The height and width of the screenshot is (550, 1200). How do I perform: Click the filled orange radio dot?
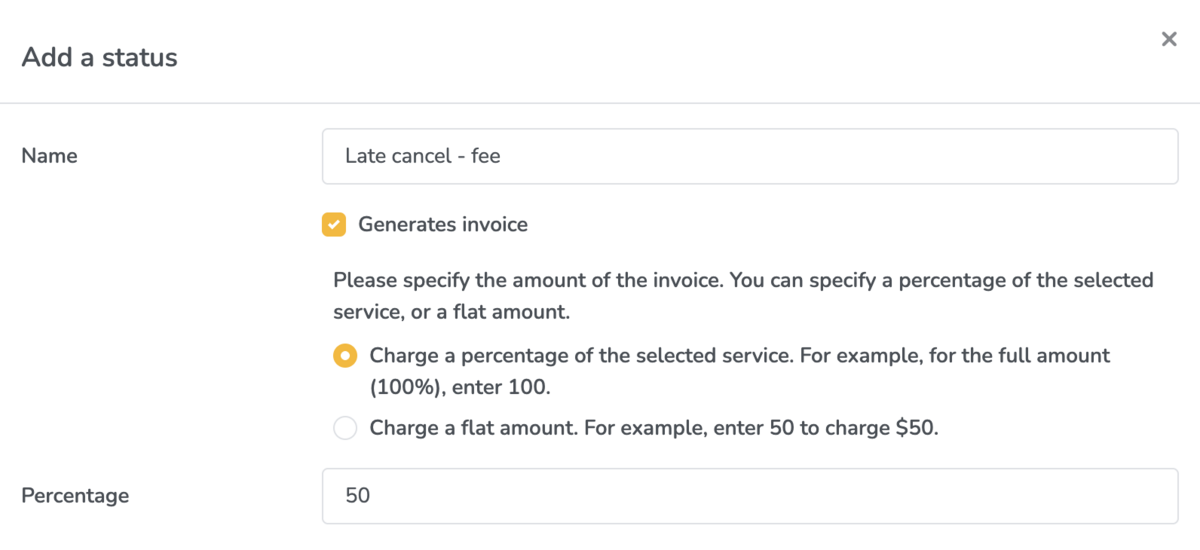point(345,356)
